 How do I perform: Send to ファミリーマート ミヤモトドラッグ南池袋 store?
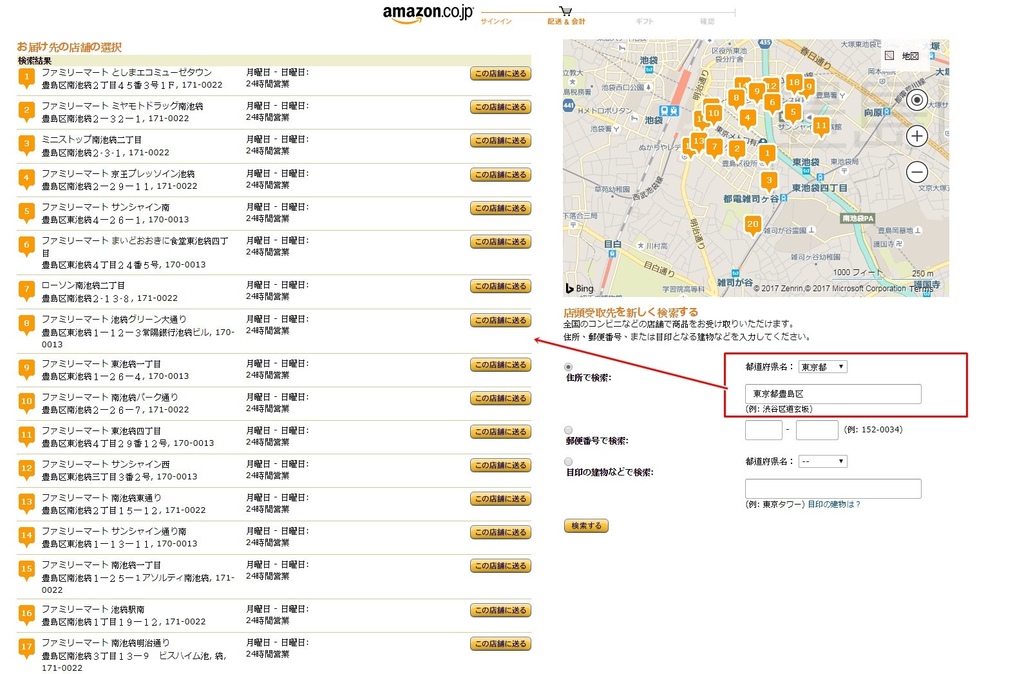(x=500, y=107)
